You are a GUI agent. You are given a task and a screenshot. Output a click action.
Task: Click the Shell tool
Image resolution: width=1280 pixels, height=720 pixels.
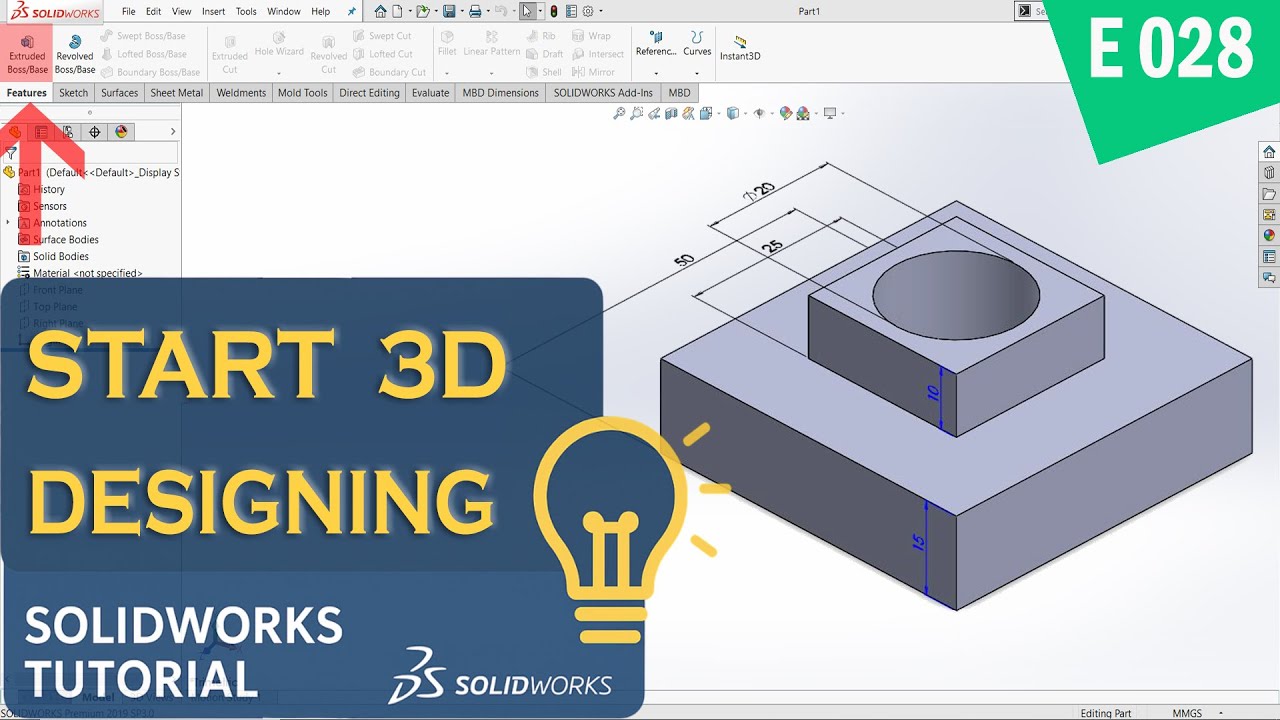(x=543, y=72)
